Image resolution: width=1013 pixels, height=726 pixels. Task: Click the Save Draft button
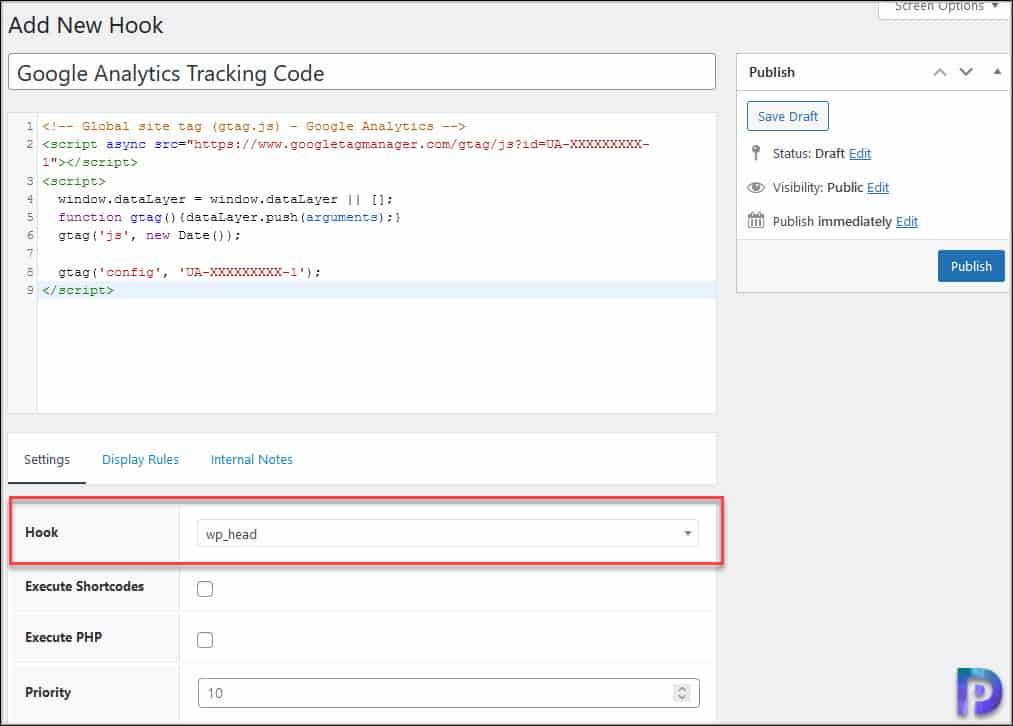[x=788, y=116]
